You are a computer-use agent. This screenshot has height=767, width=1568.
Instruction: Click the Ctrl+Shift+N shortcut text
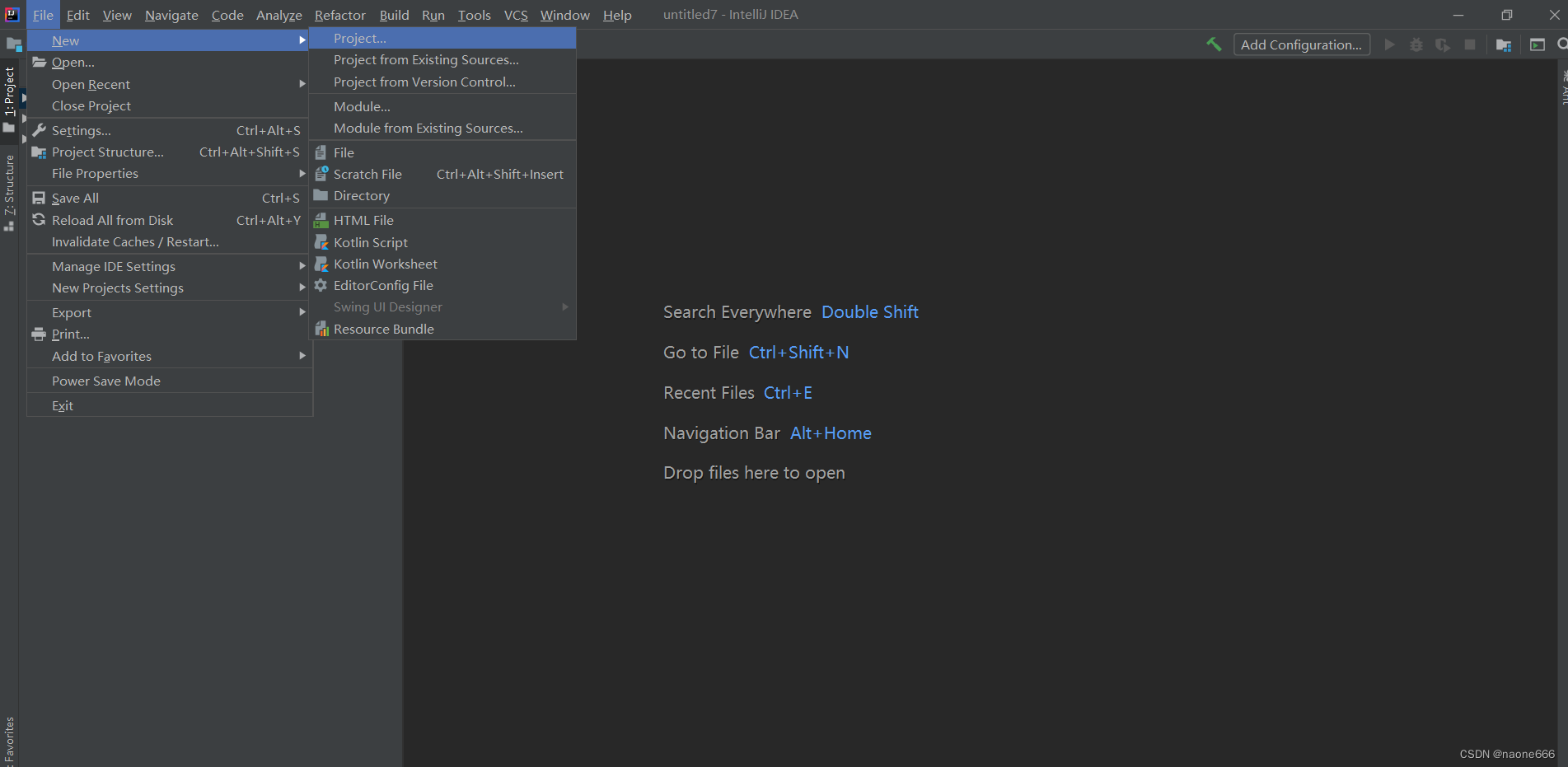798,353
